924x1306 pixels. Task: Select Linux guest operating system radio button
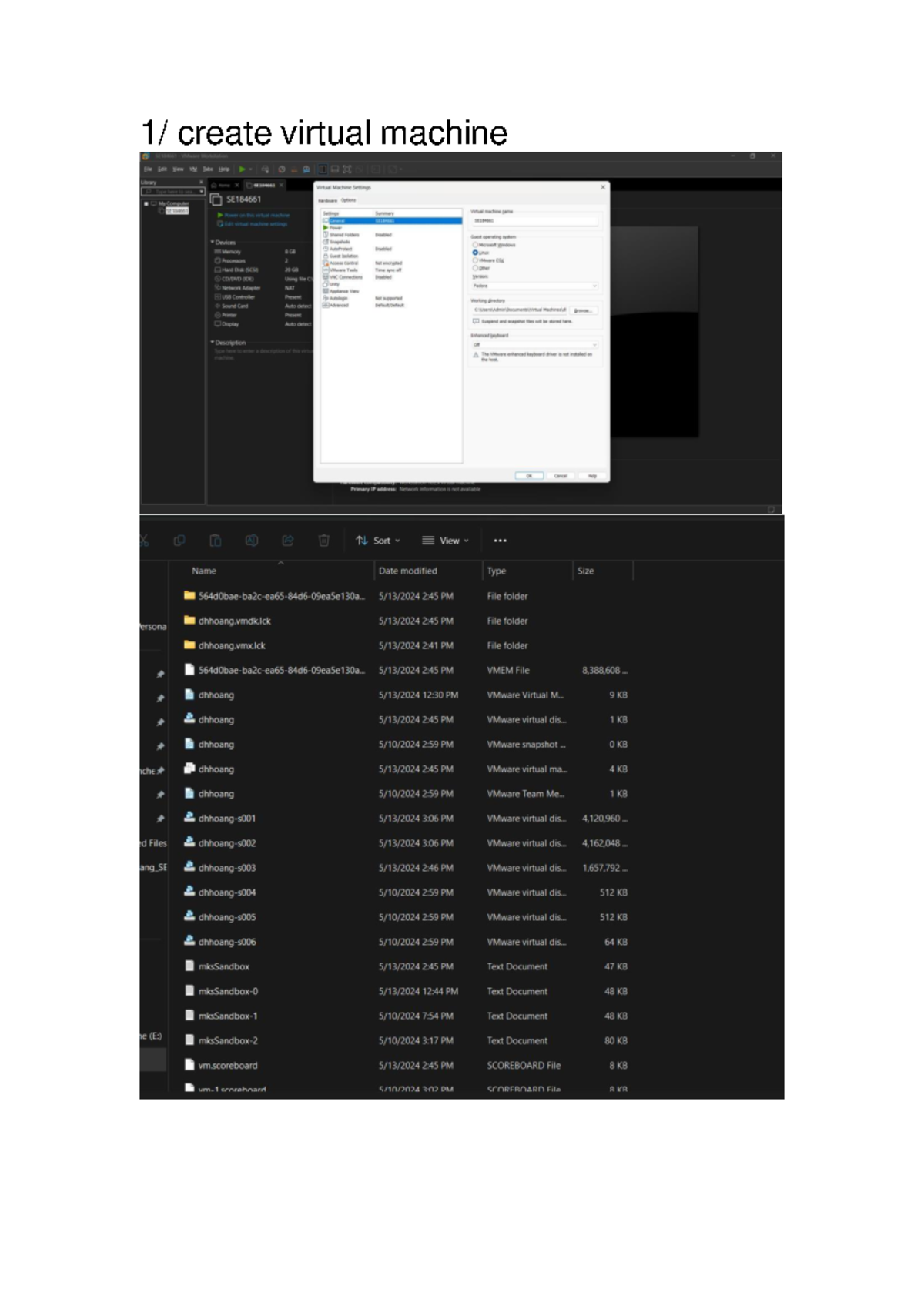(x=475, y=253)
